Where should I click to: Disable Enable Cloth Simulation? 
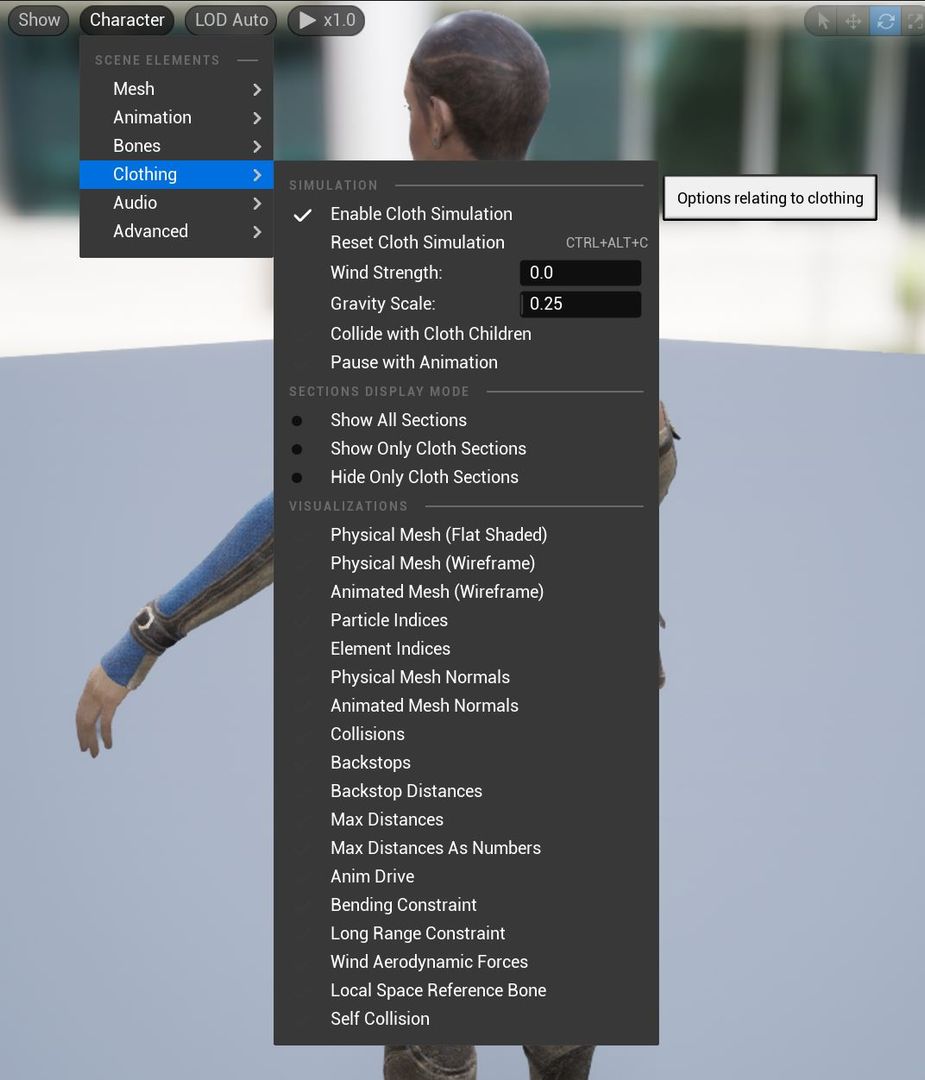coord(421,213)
